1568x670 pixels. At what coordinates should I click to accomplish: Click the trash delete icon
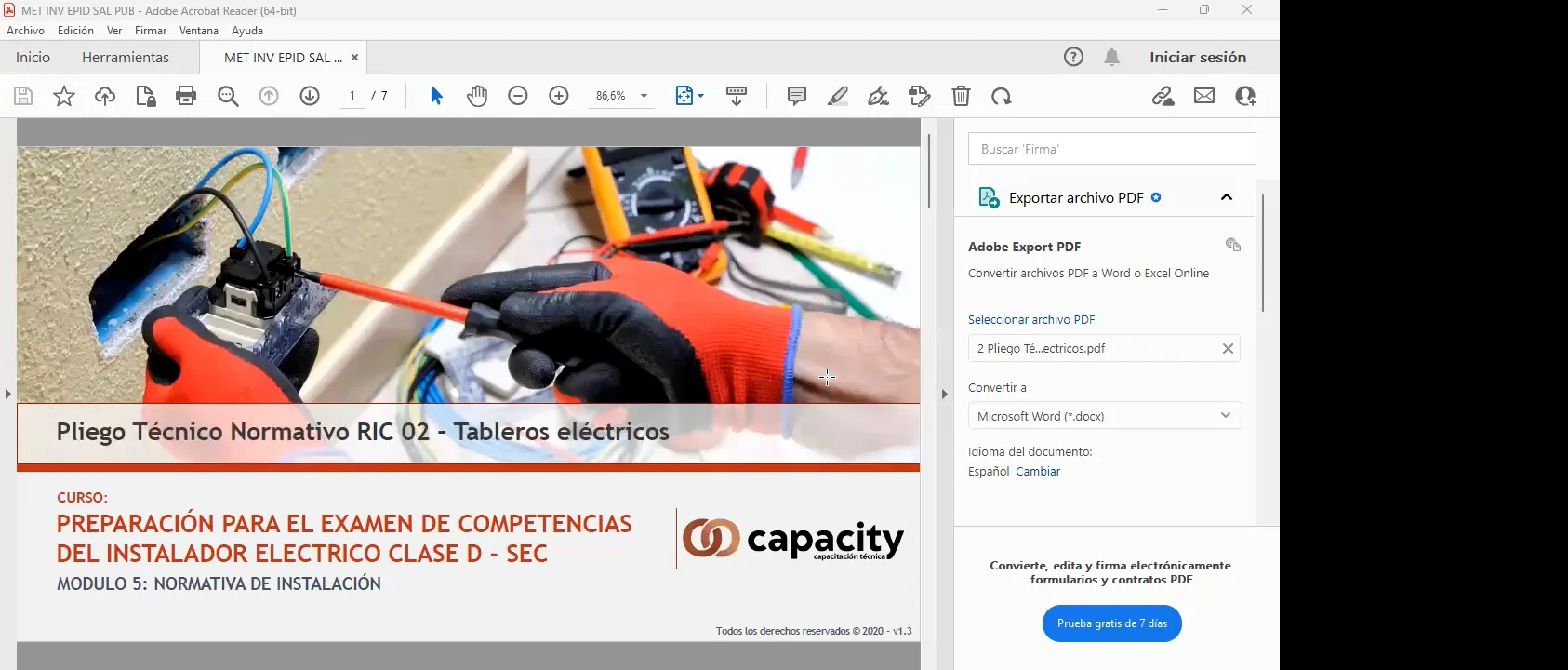[961, 96]
